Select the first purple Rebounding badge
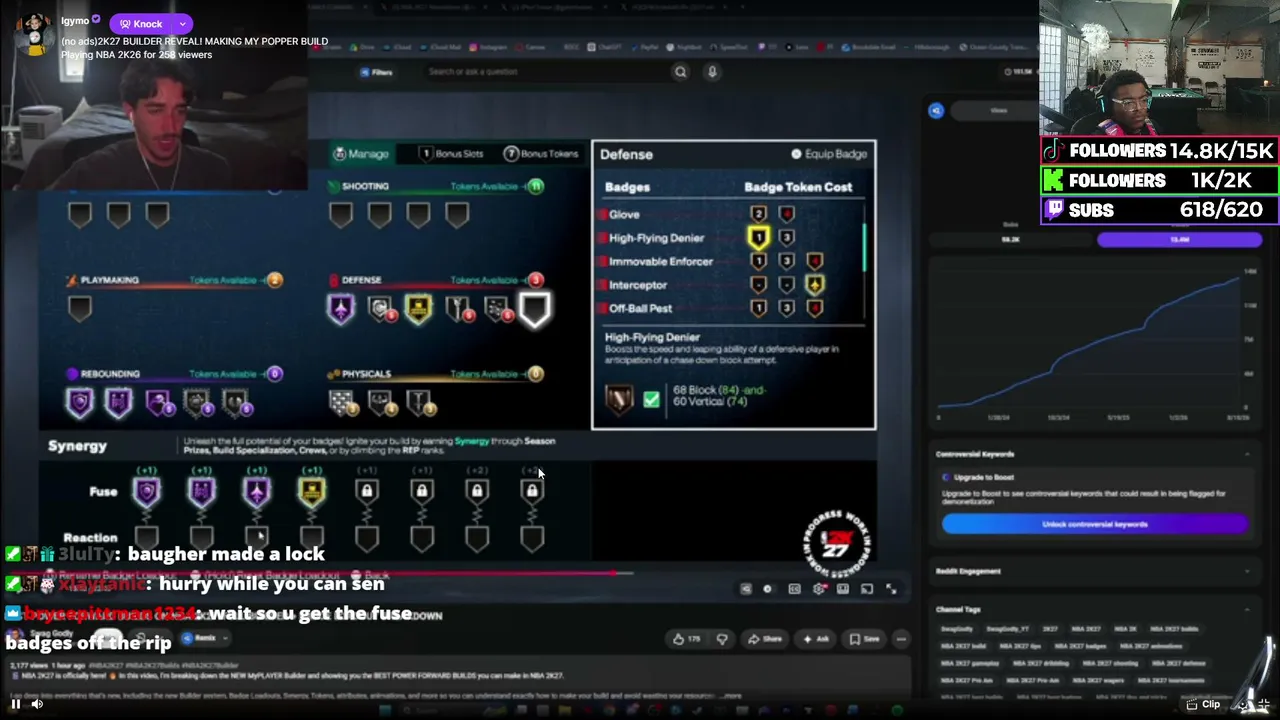Image resolution: width=1280 pixels, height=720 pixels. pyautogui.click(x=80, y=403)
